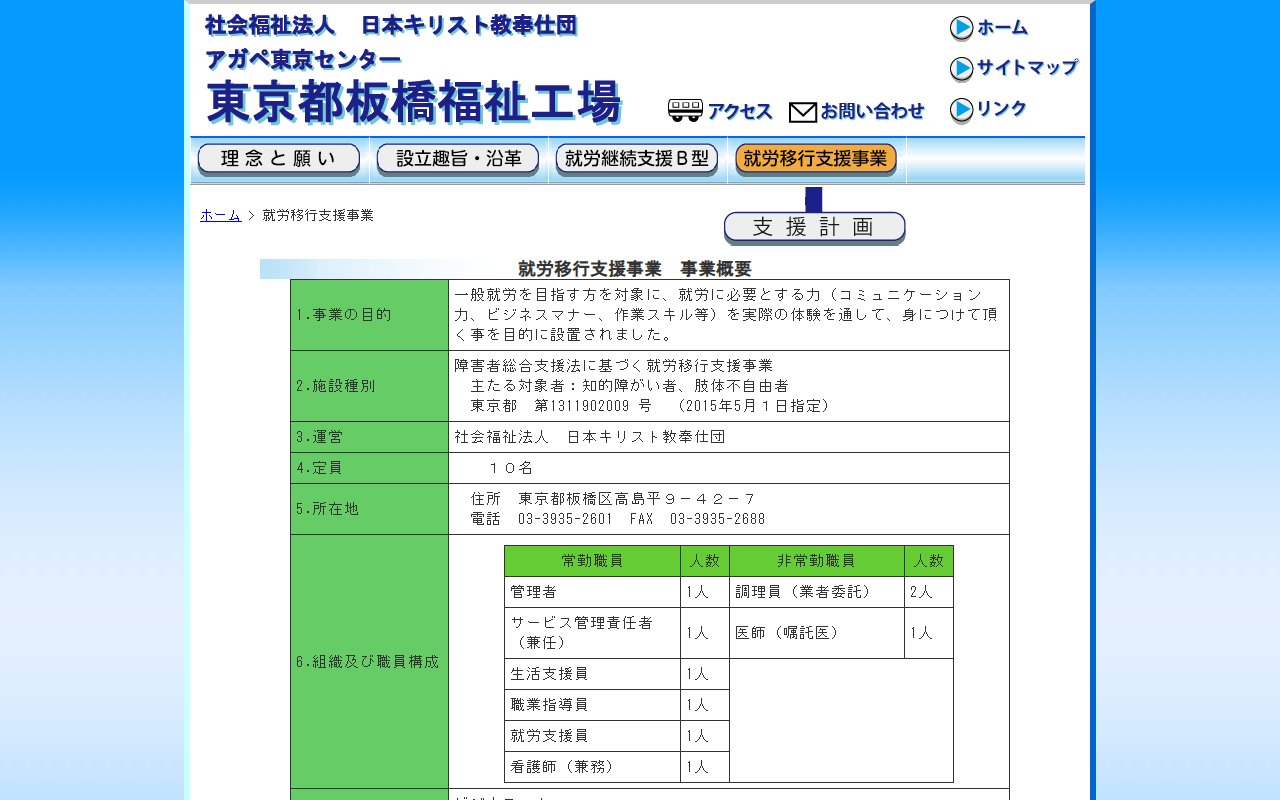Click the 生活支援員 cell
Image resolution: width=1280 pixels, height=800 pixels.
593,674
